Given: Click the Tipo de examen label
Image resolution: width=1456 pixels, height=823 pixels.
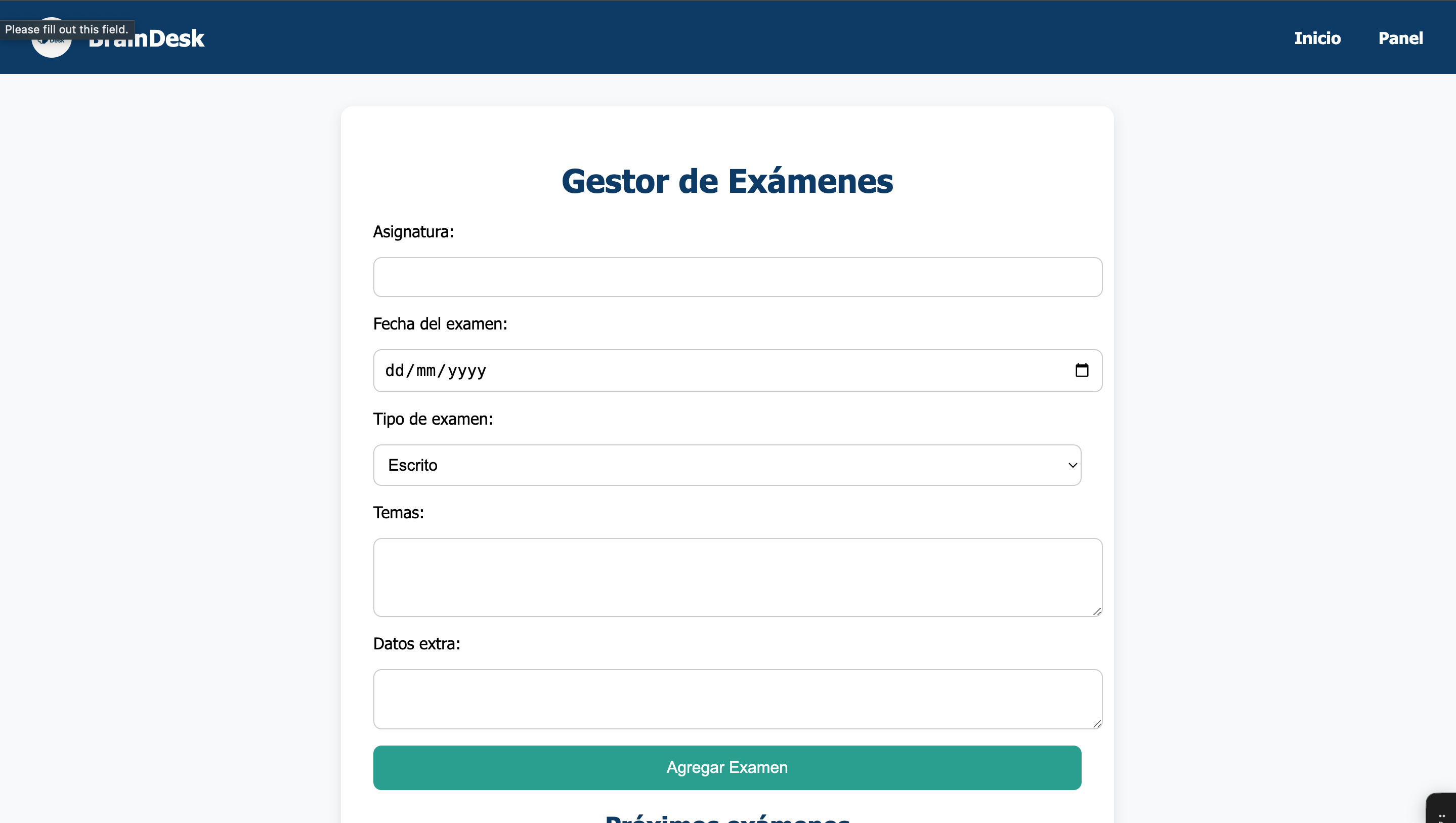Looking at the screenshot, I should [433, 419].
